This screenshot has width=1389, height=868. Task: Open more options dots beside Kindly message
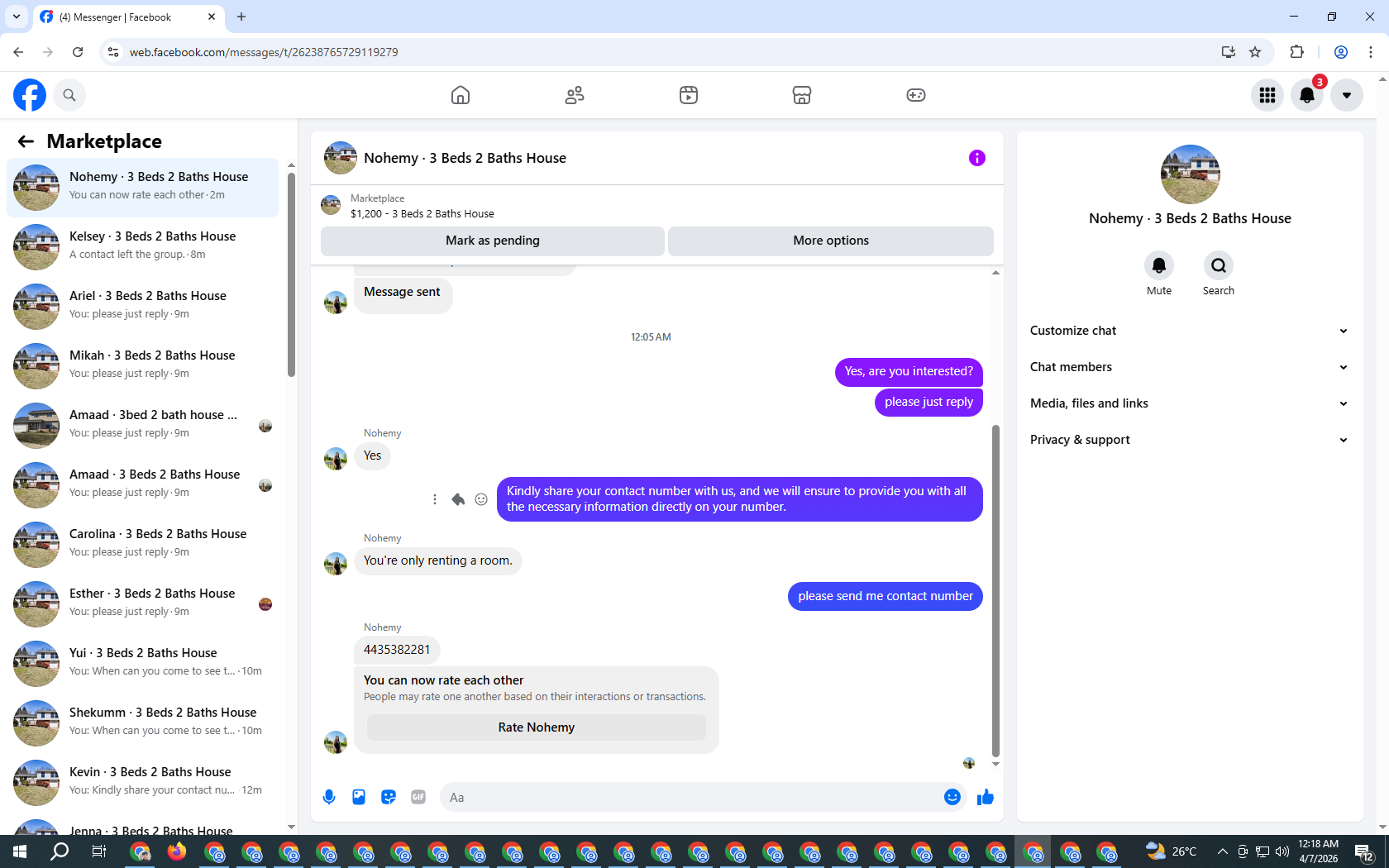[435, 499]
